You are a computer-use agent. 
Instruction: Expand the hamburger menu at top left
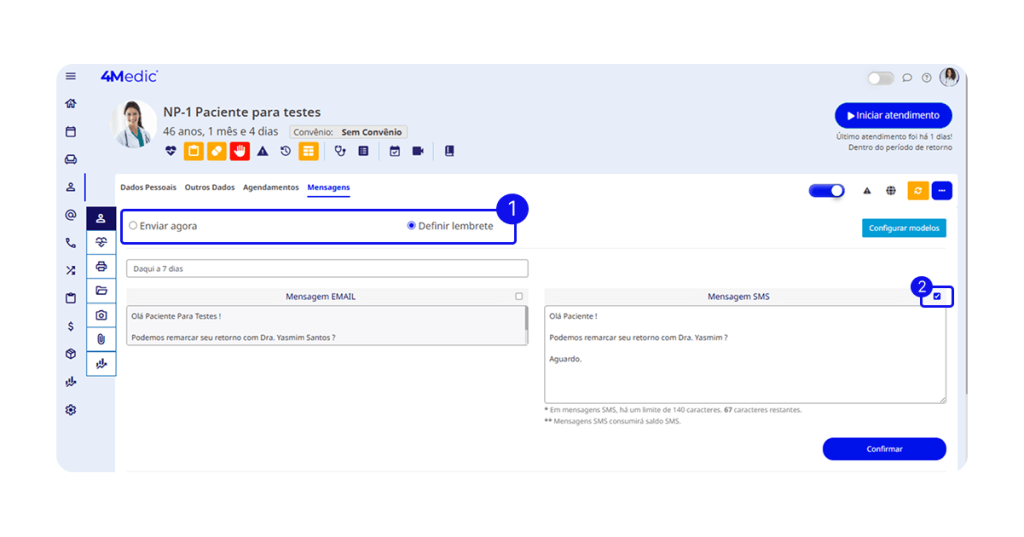tap(70, 76)
